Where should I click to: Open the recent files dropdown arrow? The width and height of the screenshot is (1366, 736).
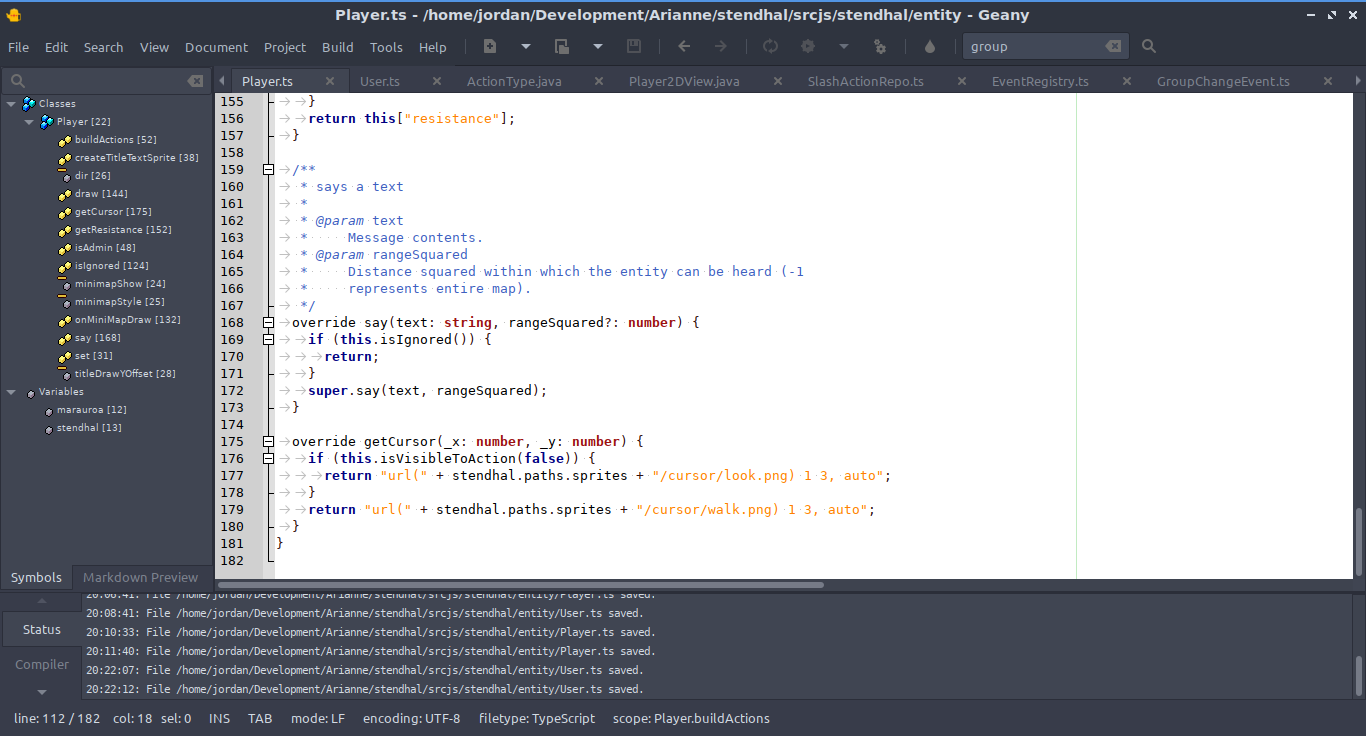[x=598, y=46]
